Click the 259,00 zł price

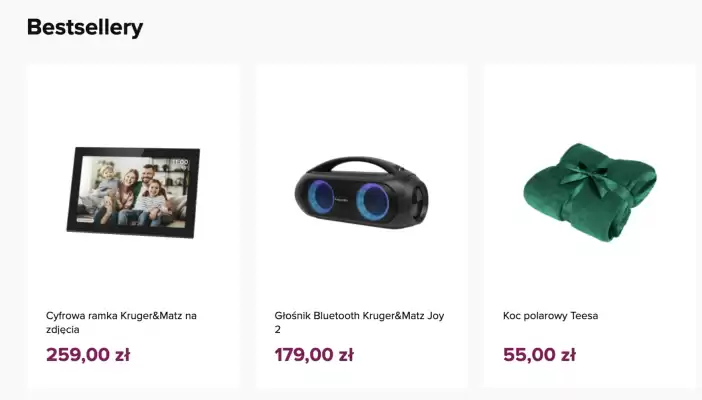[88, 355]
